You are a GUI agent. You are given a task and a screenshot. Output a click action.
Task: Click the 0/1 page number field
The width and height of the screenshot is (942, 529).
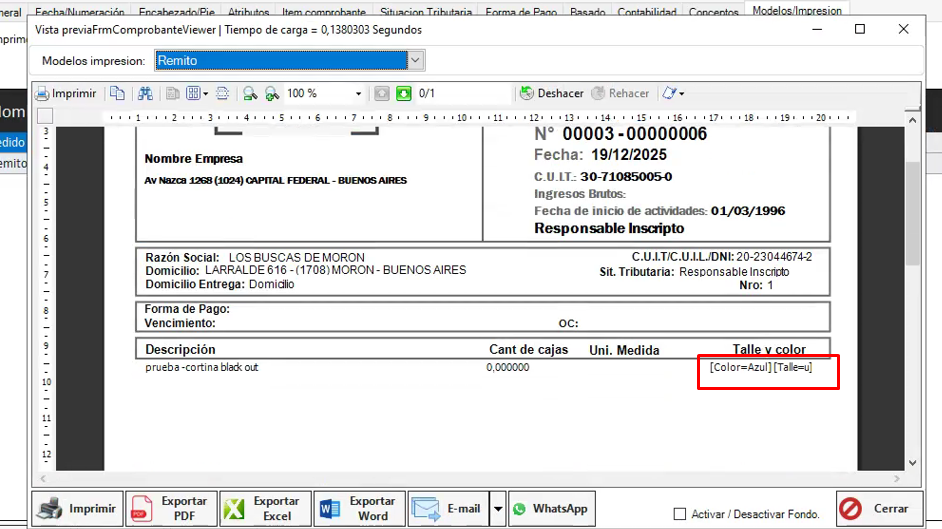pyautogui.click(x=463, y=93)
